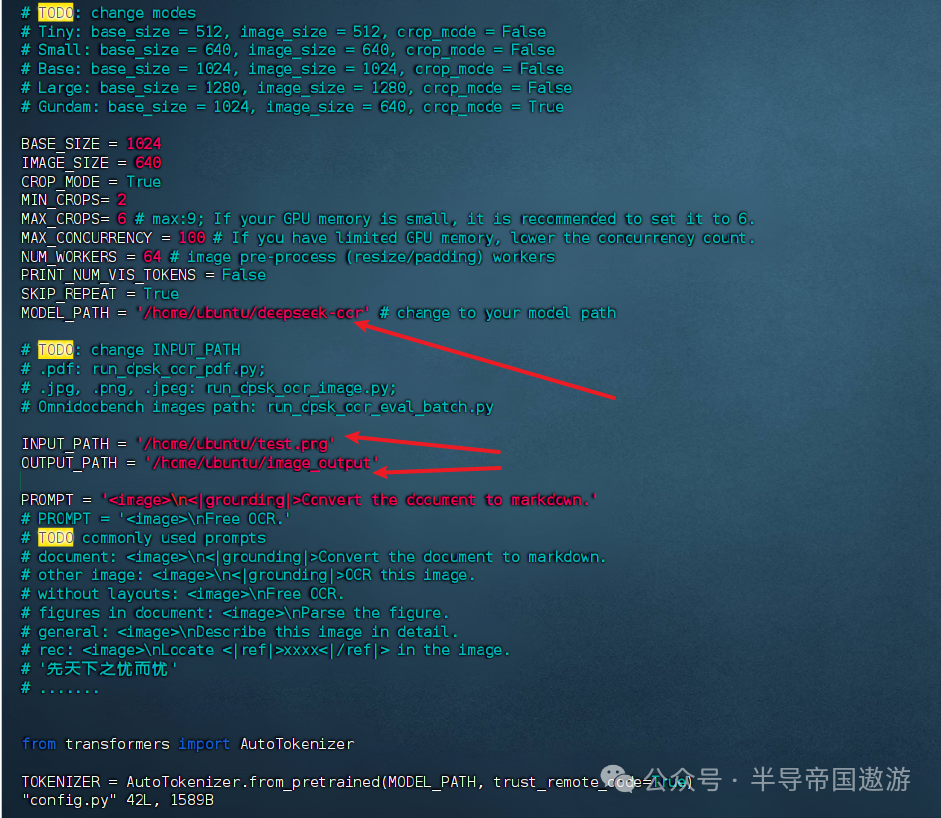The height and width of the screenshot is (818, 941).
Task: Click the comment 'image pre-process (resize/padding) workers'
Action: pos(371,257)
